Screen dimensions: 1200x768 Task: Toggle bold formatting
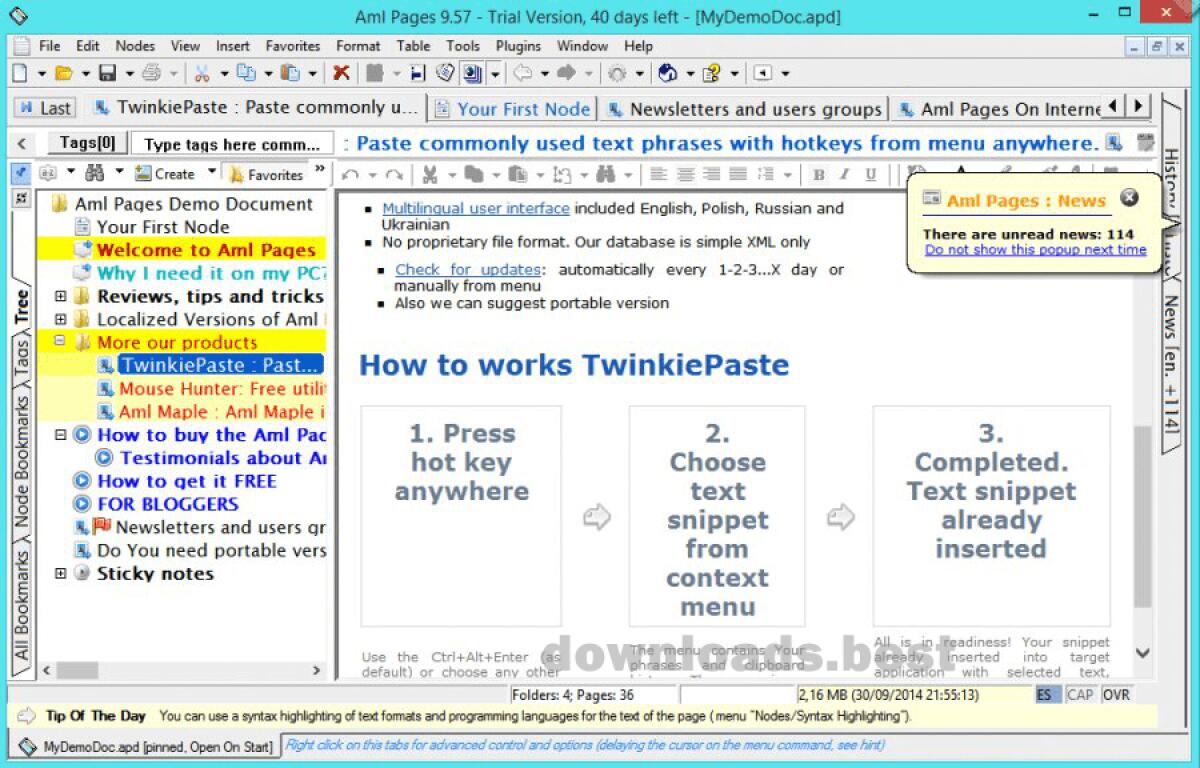tap(819, 173)
